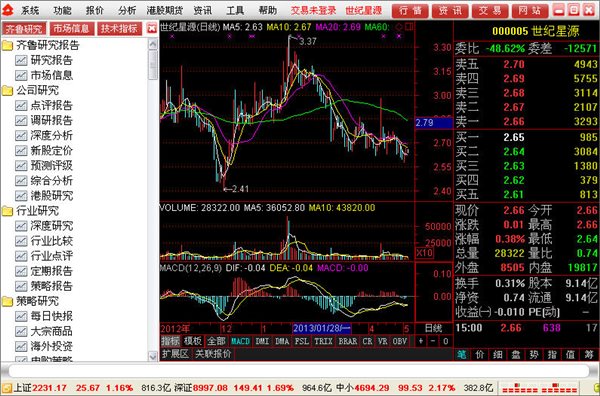Click the 资讯 red top button

pyautogui.click(x=450, y=11)
